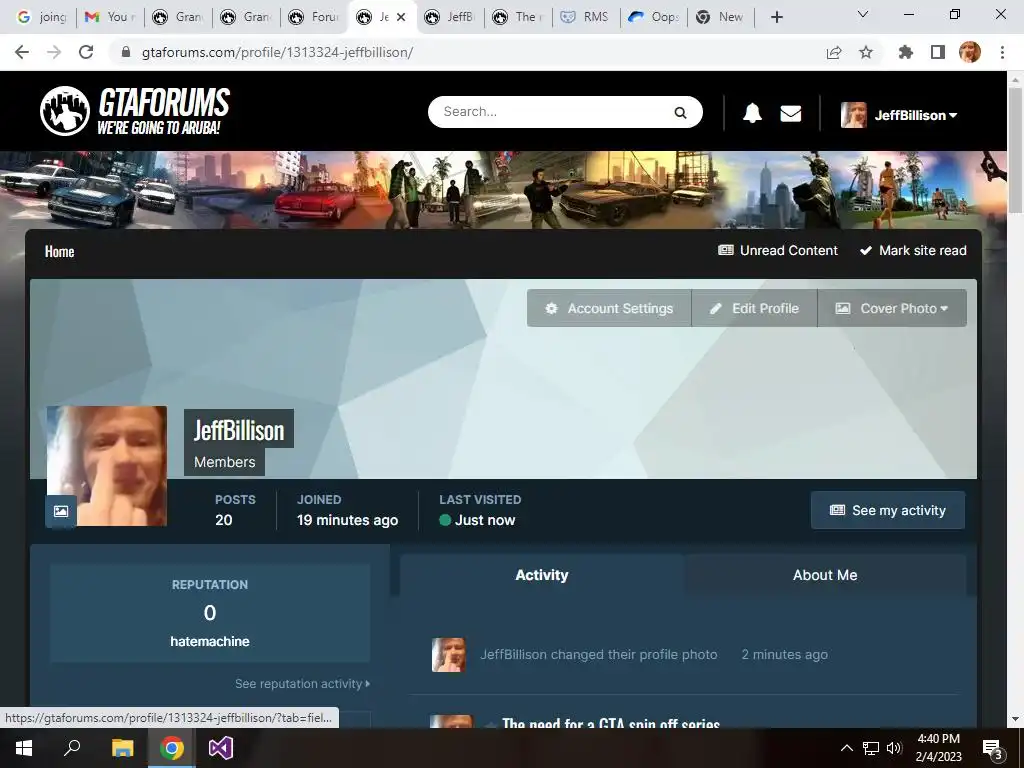Open File Explorer from taskbar
The image size is (1024, 768).
(122, 748)
